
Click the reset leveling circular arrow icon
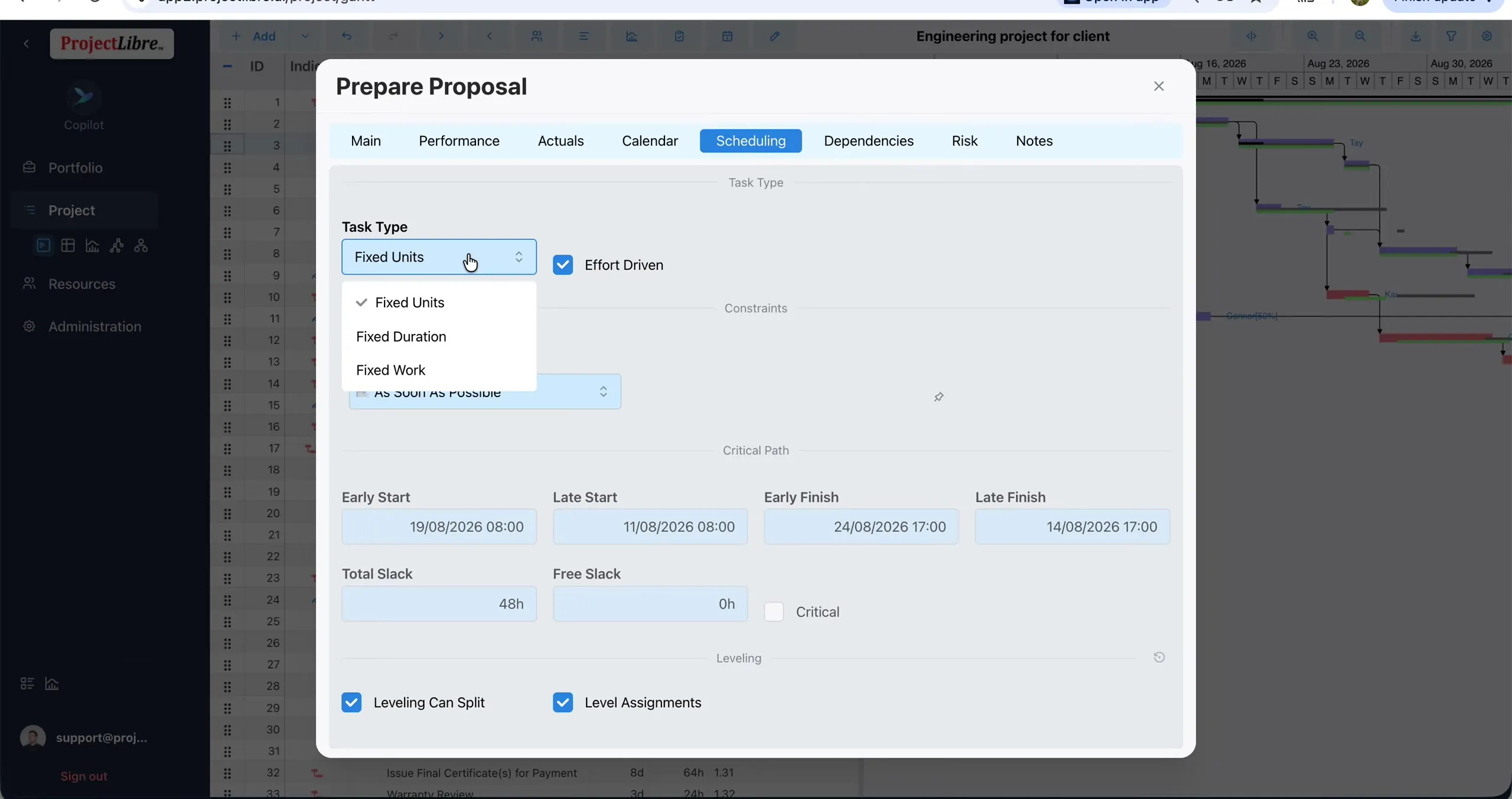pos(1159,657)
